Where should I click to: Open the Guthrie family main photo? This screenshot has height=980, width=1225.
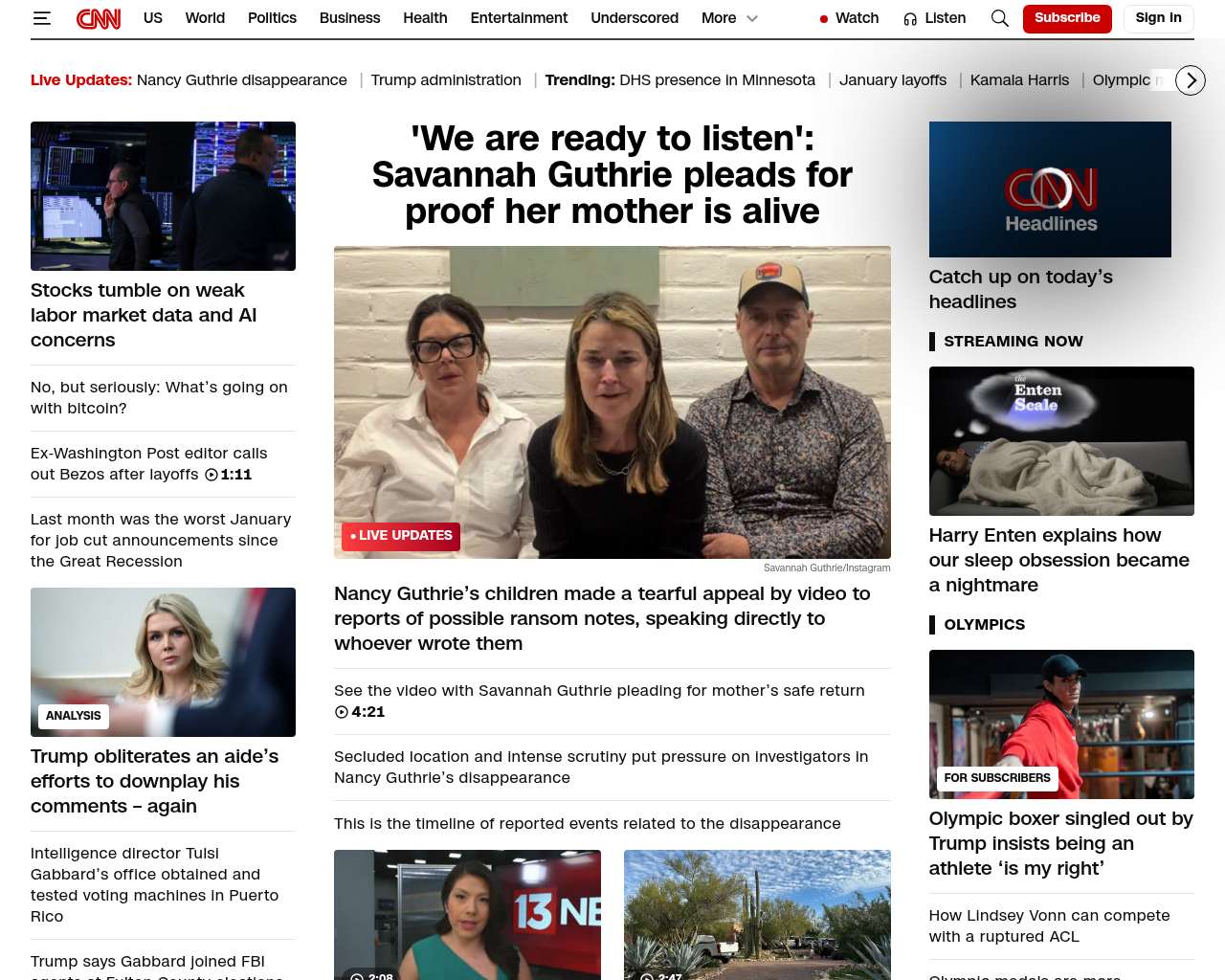pyautogui.click(x=612, y=403)
